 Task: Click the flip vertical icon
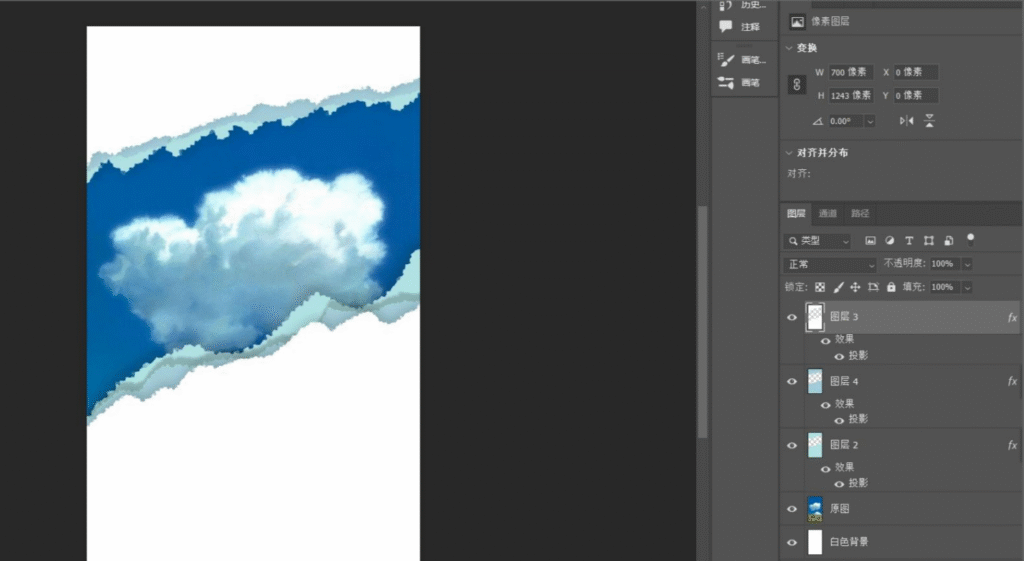(929, 121)
